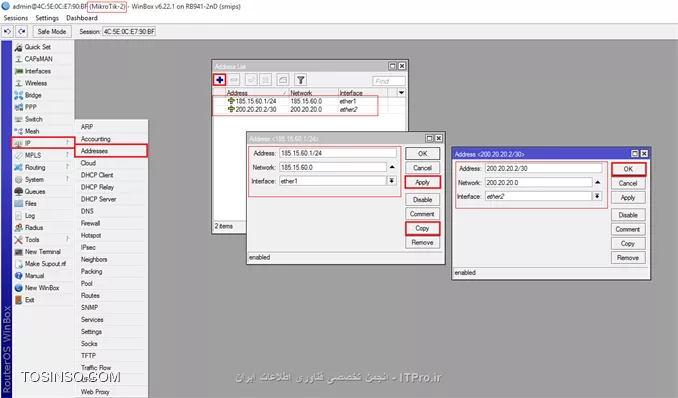This screenshot has width=678, height=398.
Task: Collapse Network field arrow in 200.20.20.2/30 dialog
Action: (597, 183)
